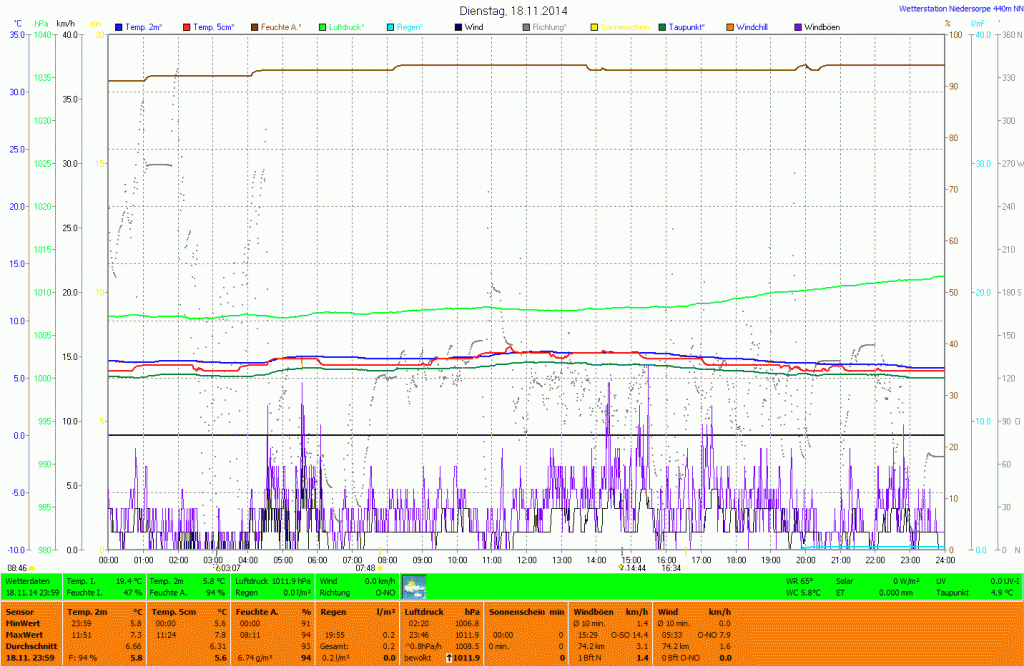Click the sunrise icon beside 07:48

pyautogui.click(x=380, y=568)
